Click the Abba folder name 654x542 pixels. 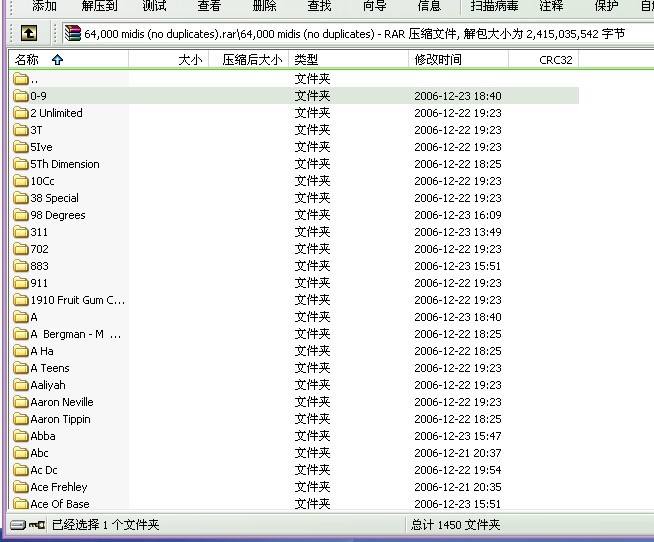[43, 436]
